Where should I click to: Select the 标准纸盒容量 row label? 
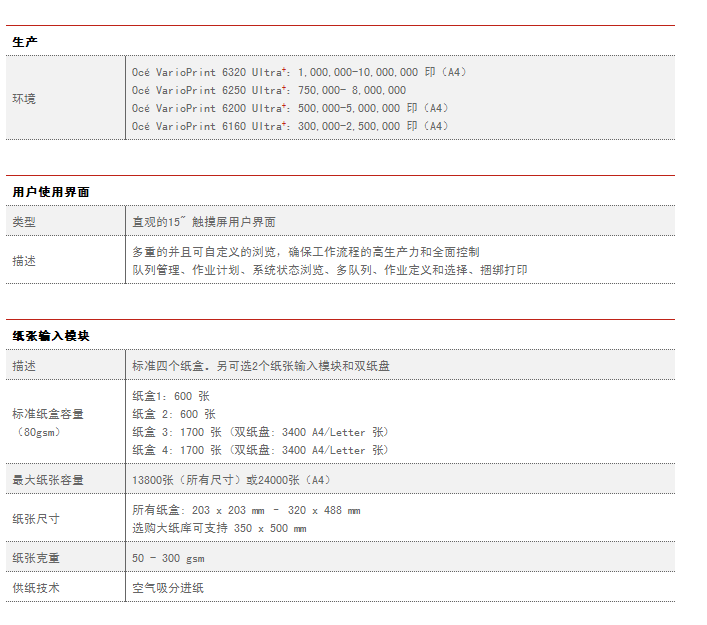coord(48,414)
